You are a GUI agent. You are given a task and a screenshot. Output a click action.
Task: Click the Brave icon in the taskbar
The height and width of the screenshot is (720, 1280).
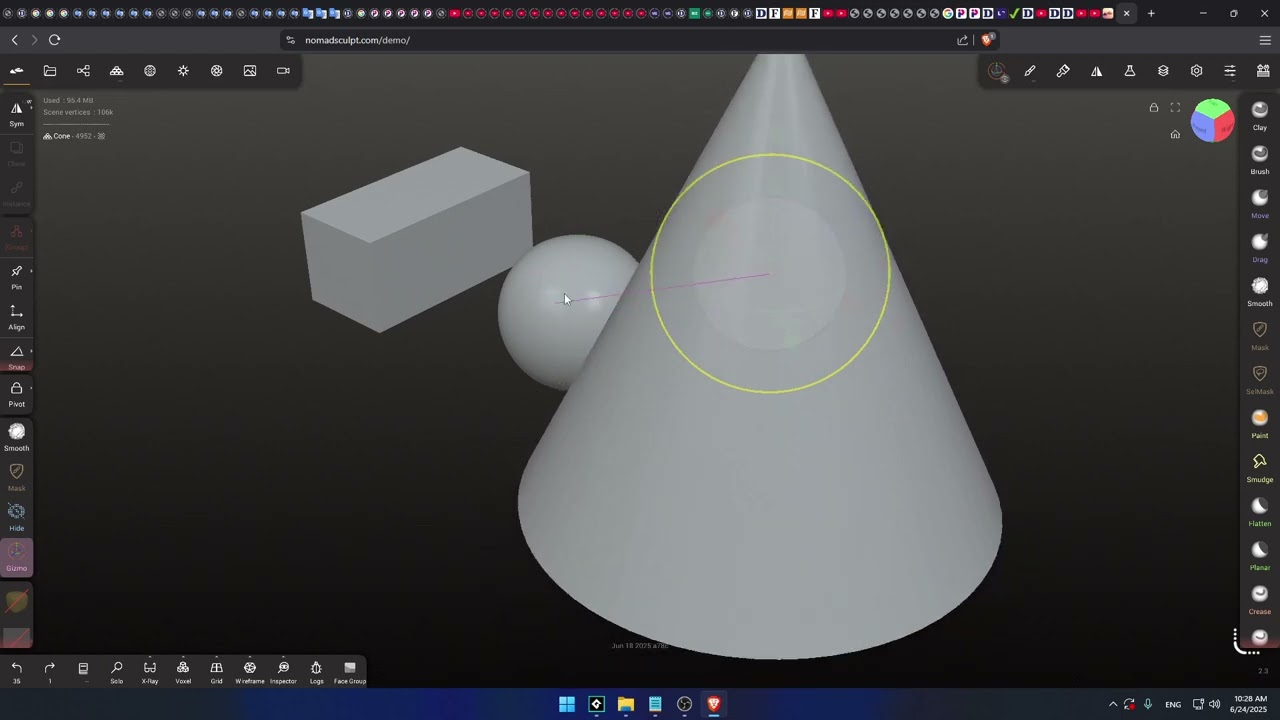714,704
